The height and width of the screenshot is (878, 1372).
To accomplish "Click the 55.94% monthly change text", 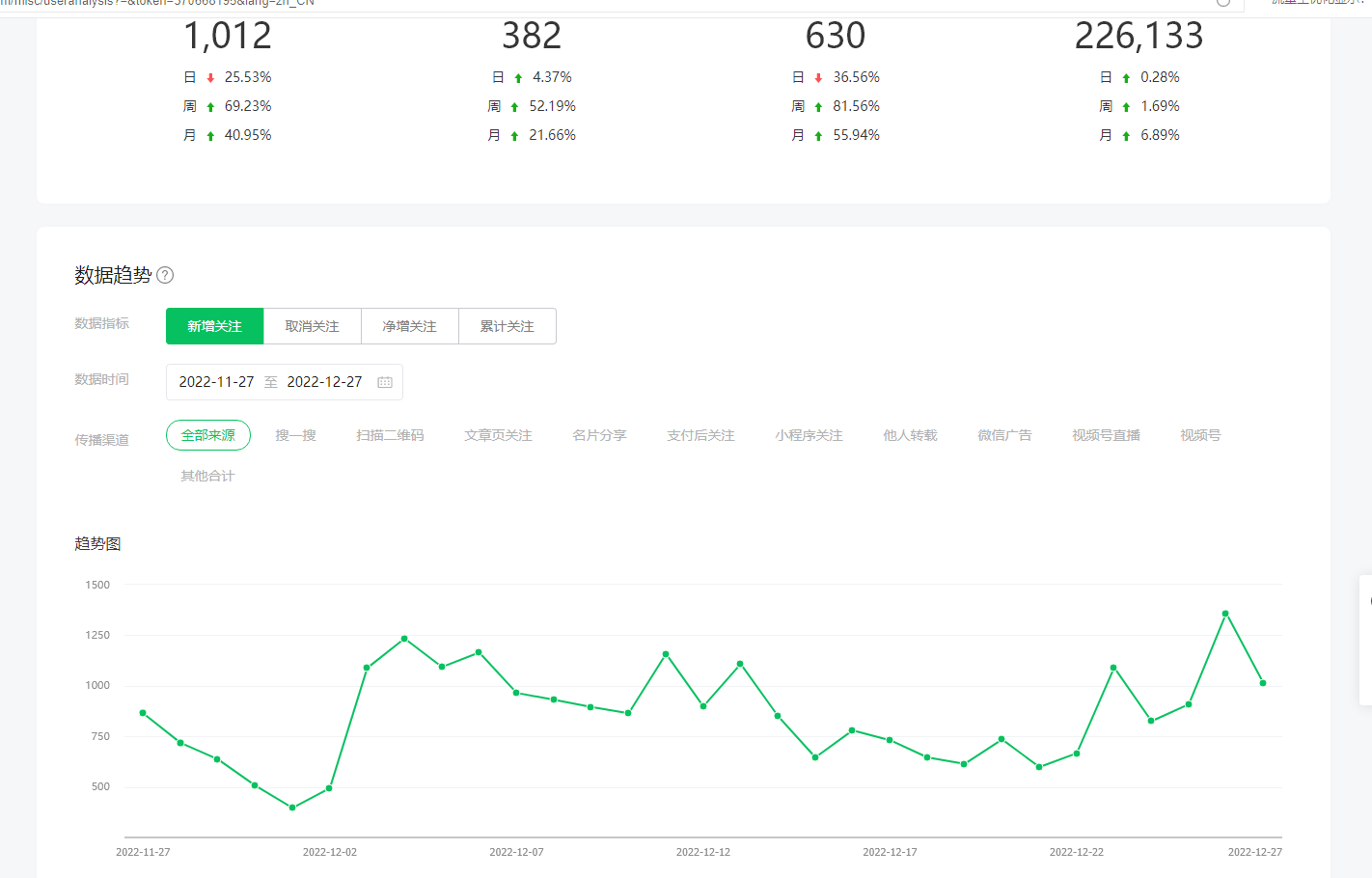I will (856, 135).
